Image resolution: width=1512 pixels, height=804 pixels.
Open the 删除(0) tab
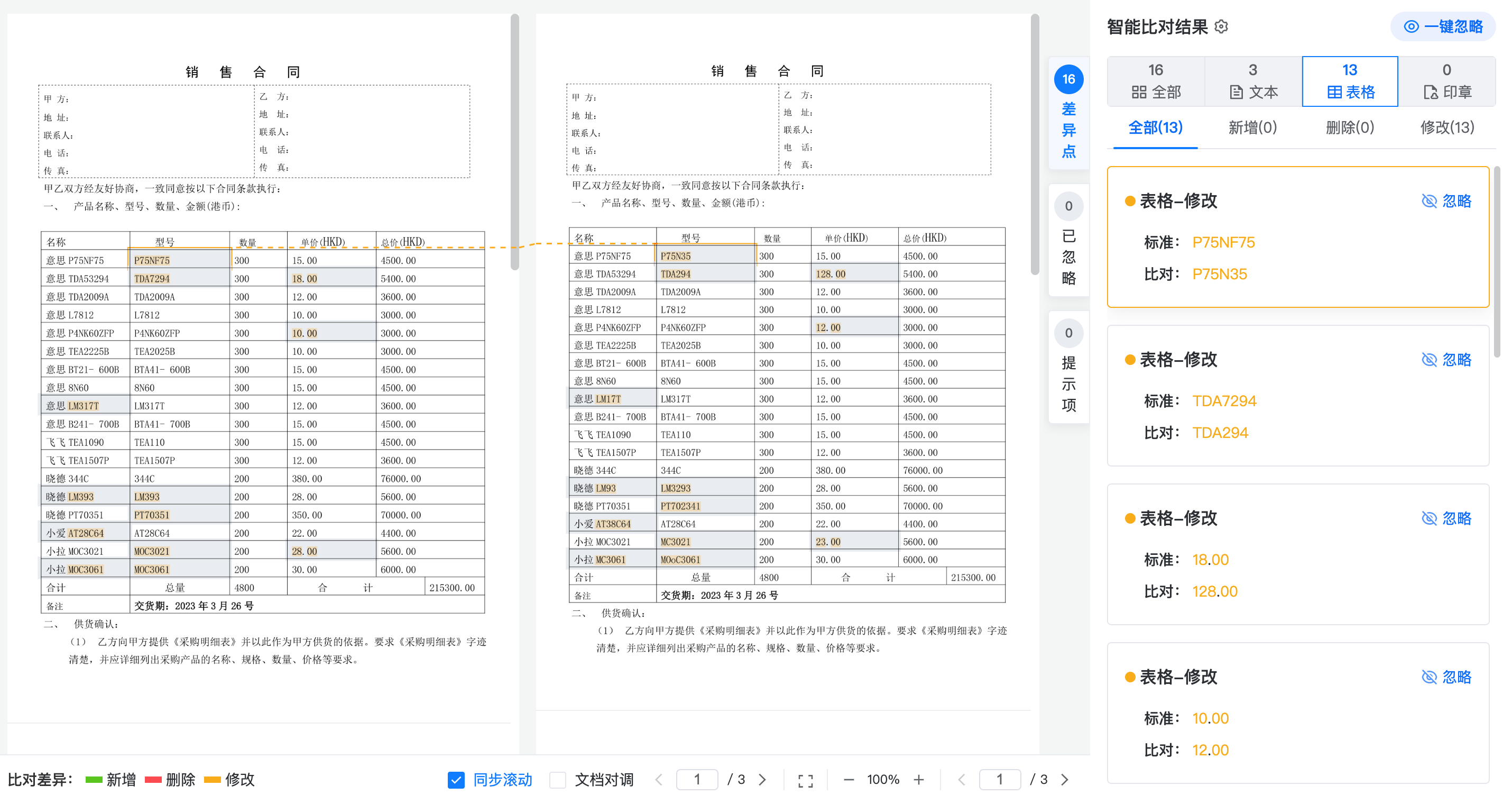coord(1349,127)
